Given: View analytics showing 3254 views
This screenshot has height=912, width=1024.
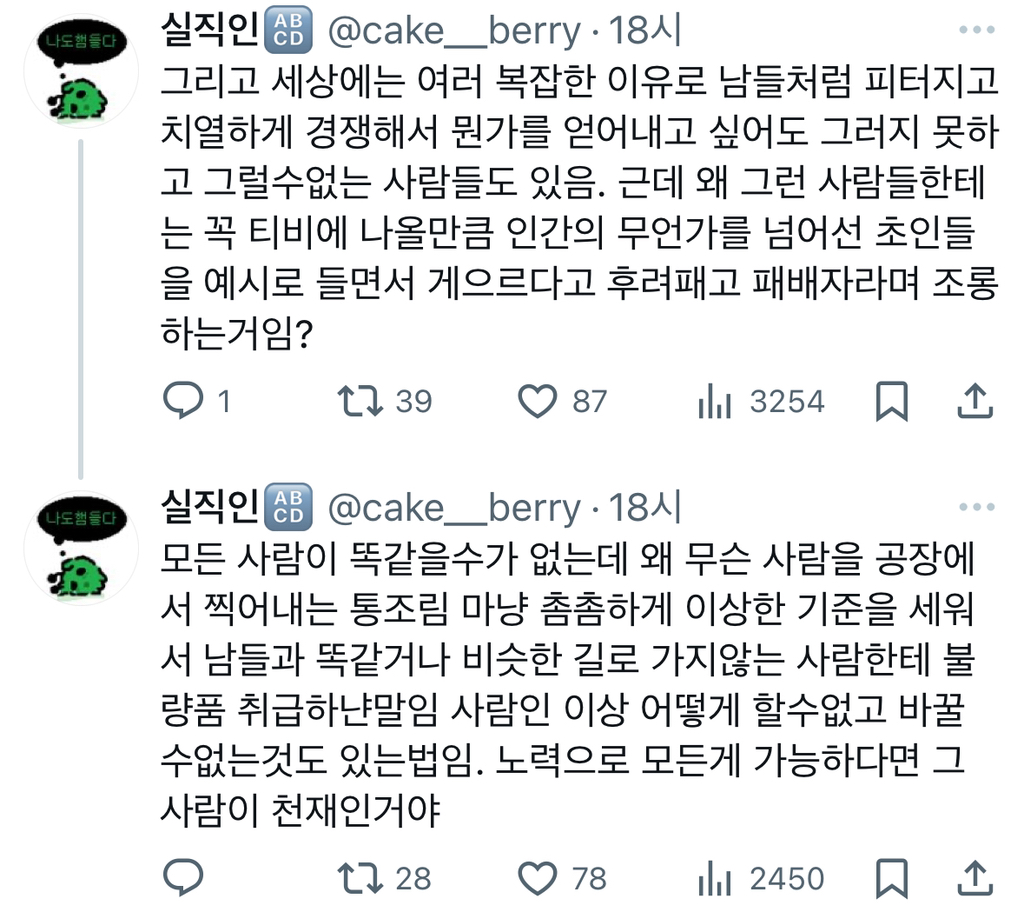Looking at the screenshot, I should [714, 401].
